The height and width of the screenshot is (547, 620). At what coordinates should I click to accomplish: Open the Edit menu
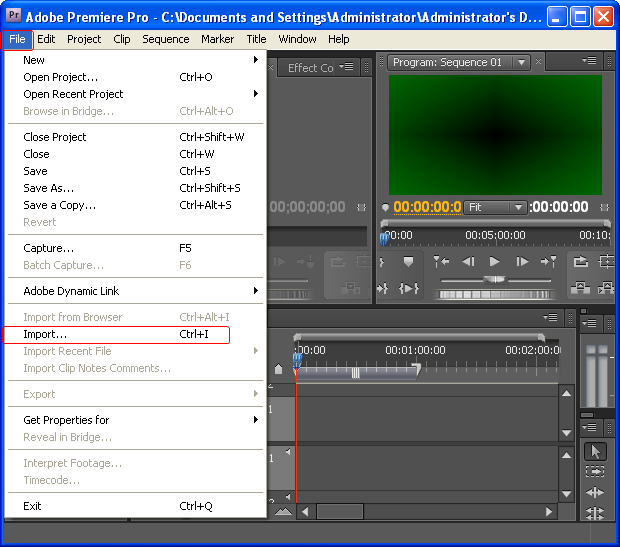coord(46,39)
